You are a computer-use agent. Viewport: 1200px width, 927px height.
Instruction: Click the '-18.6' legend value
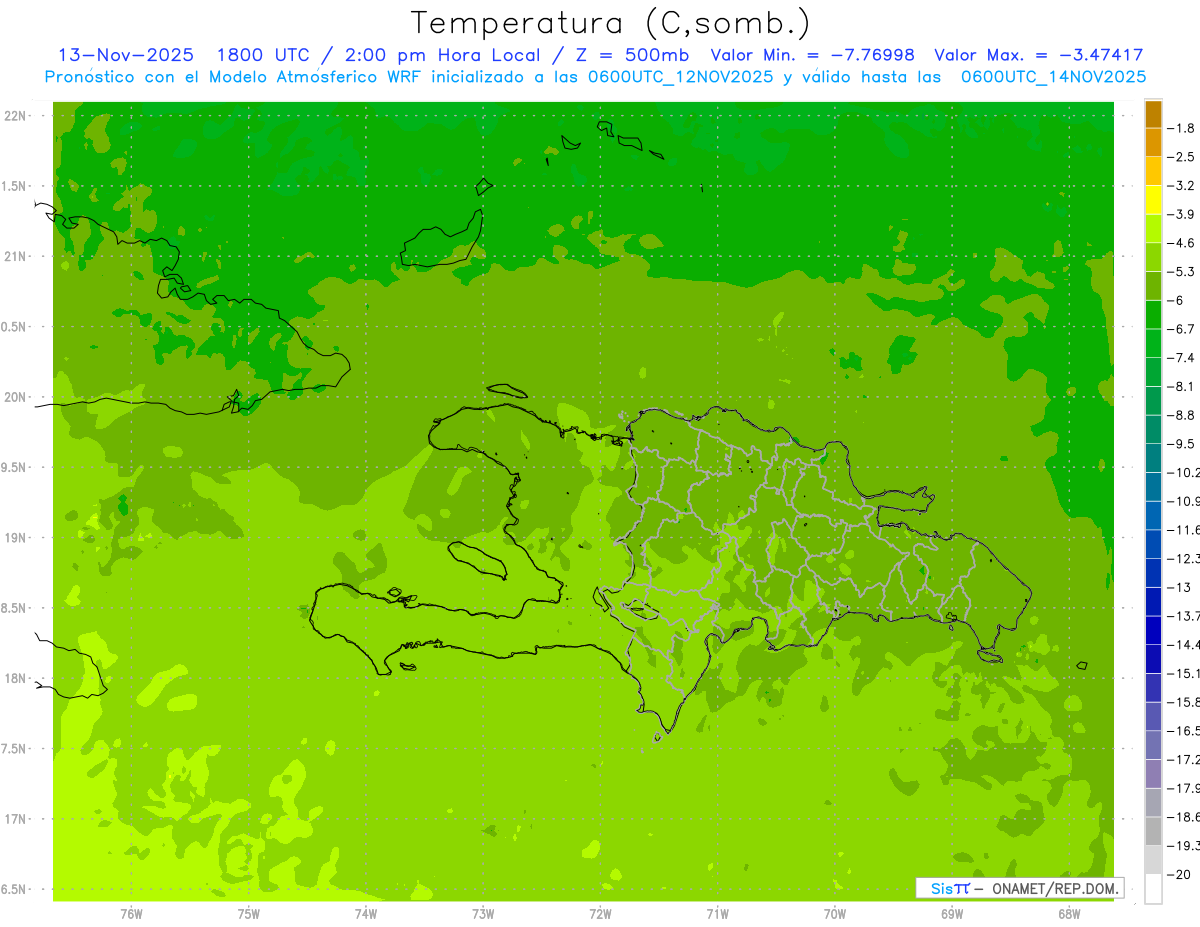click(1184, 817)
